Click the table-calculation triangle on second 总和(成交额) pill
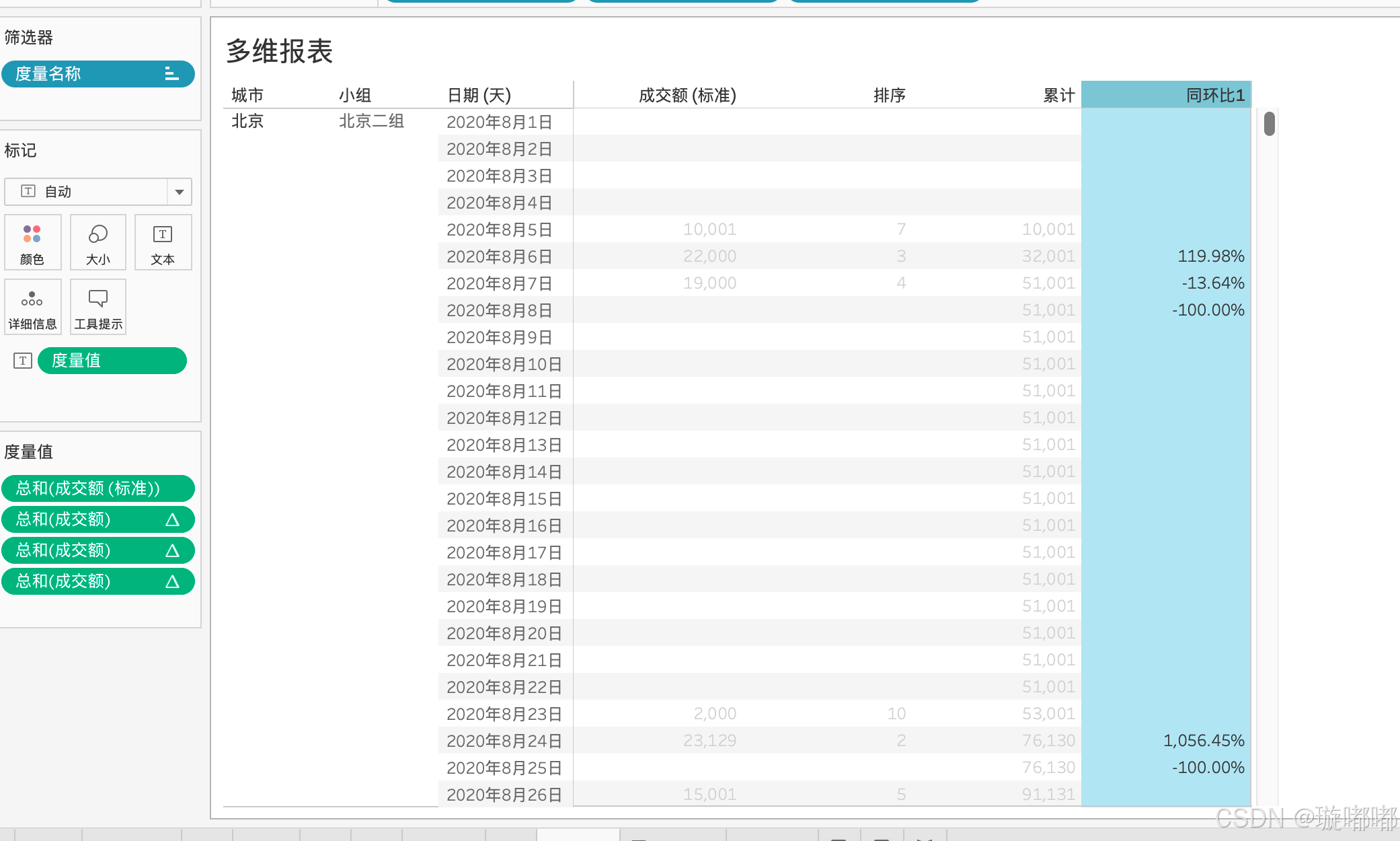The width and height of the screenshot is (1400, 841). click(x=172, y=550)
